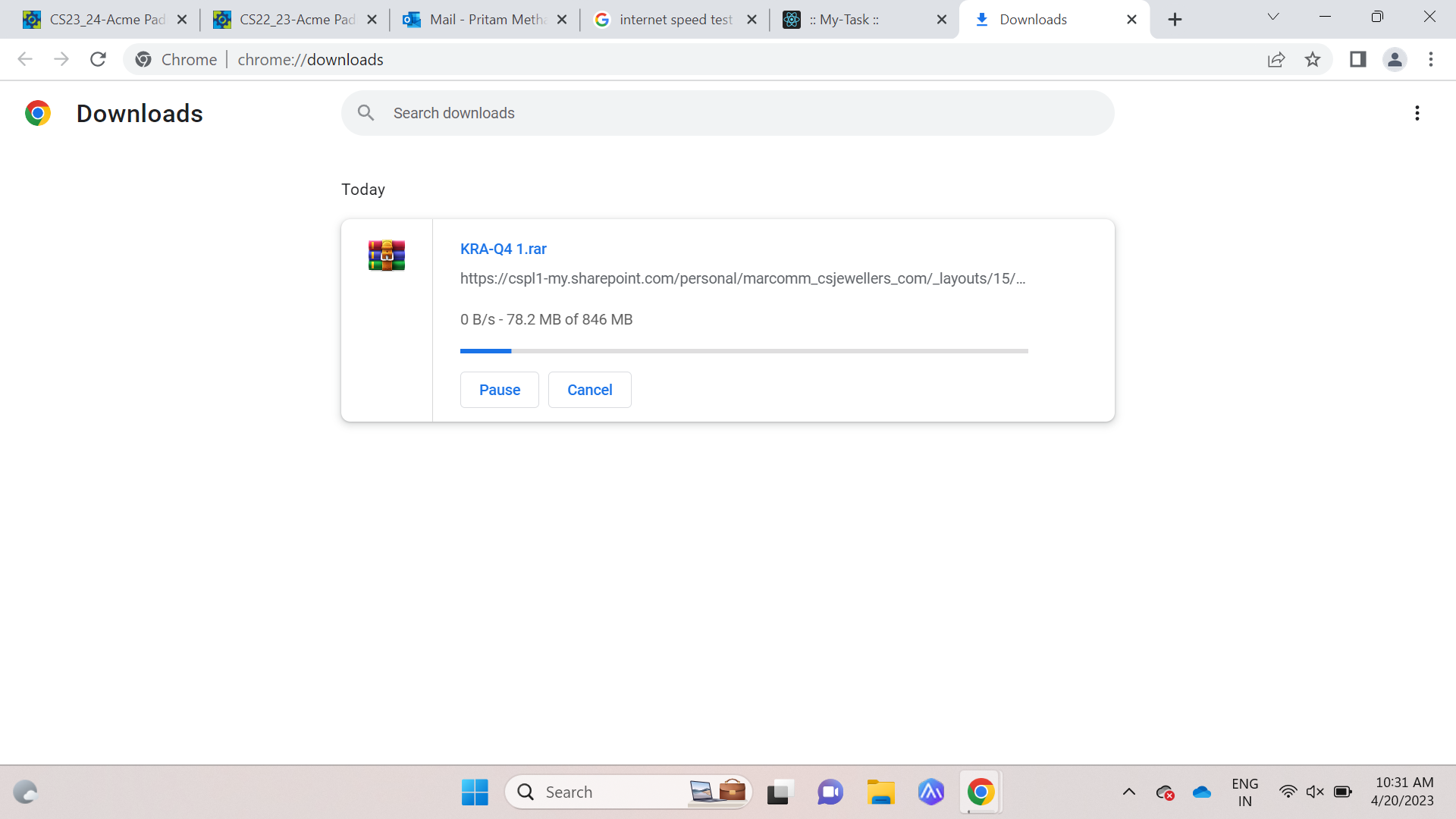The width and height of the screenshot is (1456, 819).
Task: Pause the KRA-Q4 1.rar download
Action: [499, 390]
